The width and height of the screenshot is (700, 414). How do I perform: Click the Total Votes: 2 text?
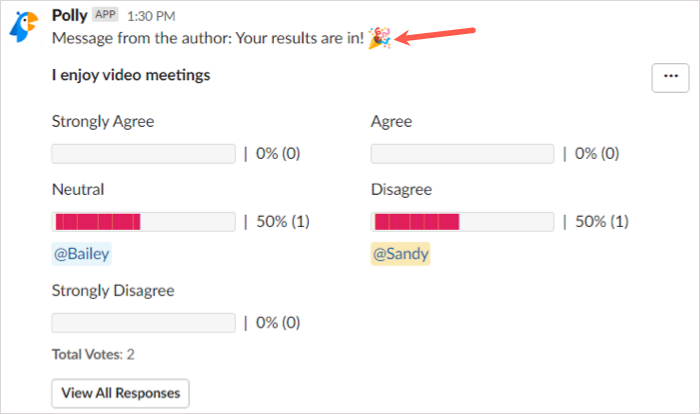[x=93, y=354]
